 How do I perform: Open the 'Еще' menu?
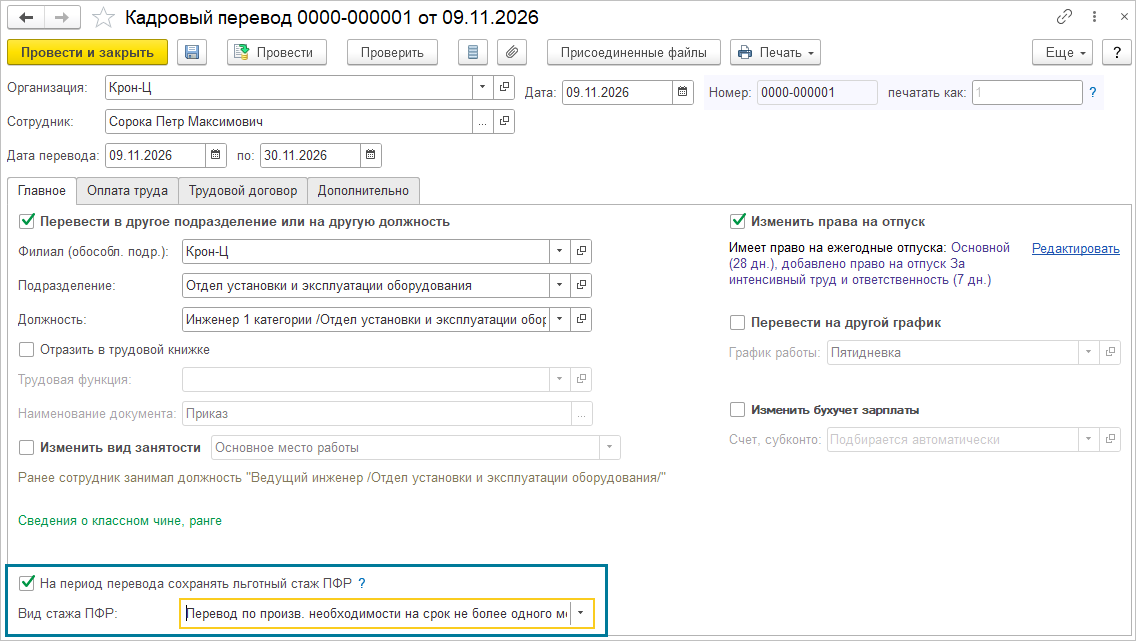coord(1062,52)
